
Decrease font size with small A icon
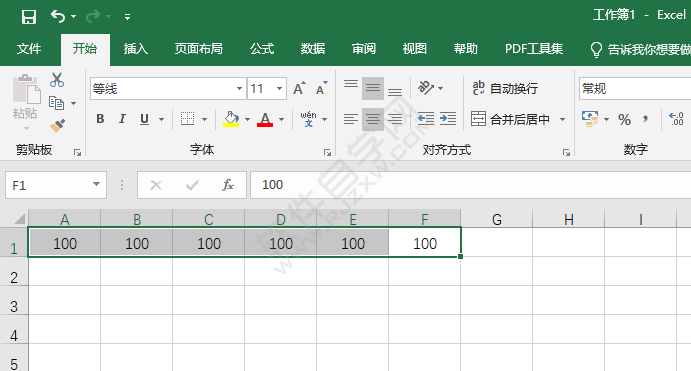(x=322, y=89)
